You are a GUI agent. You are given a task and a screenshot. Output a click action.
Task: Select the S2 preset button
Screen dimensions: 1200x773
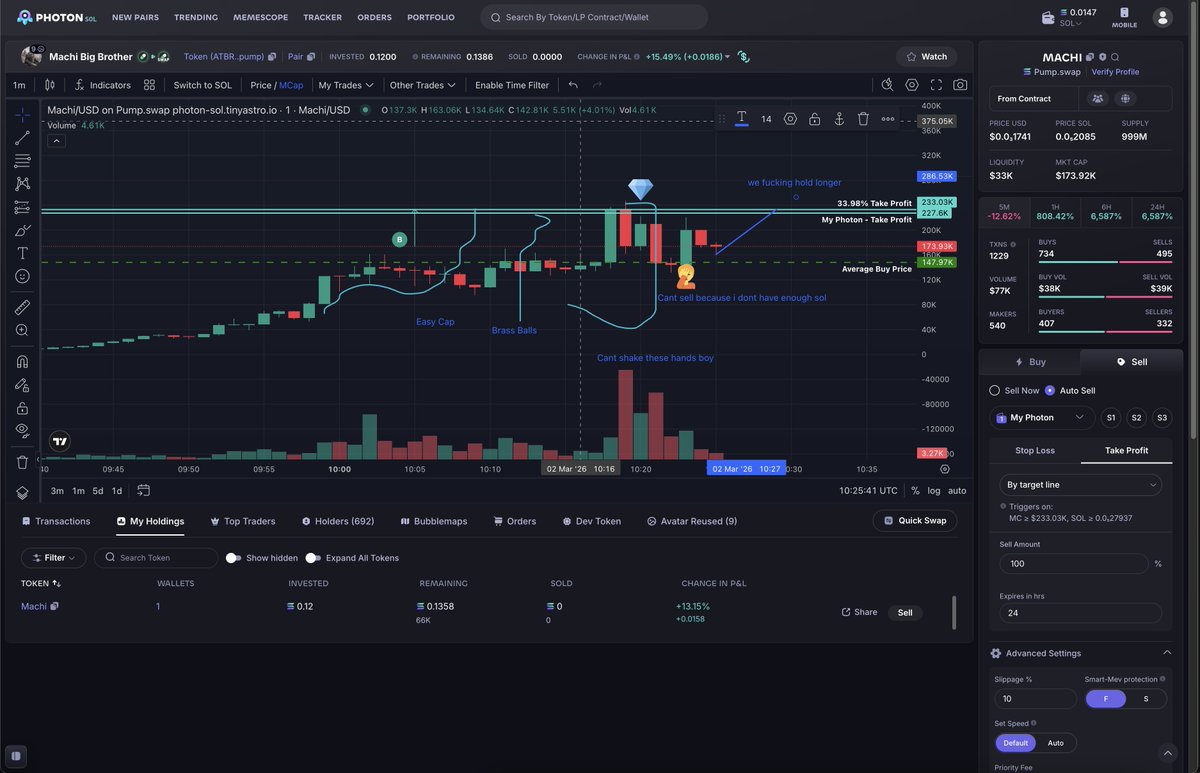(x=1136, y=417)
